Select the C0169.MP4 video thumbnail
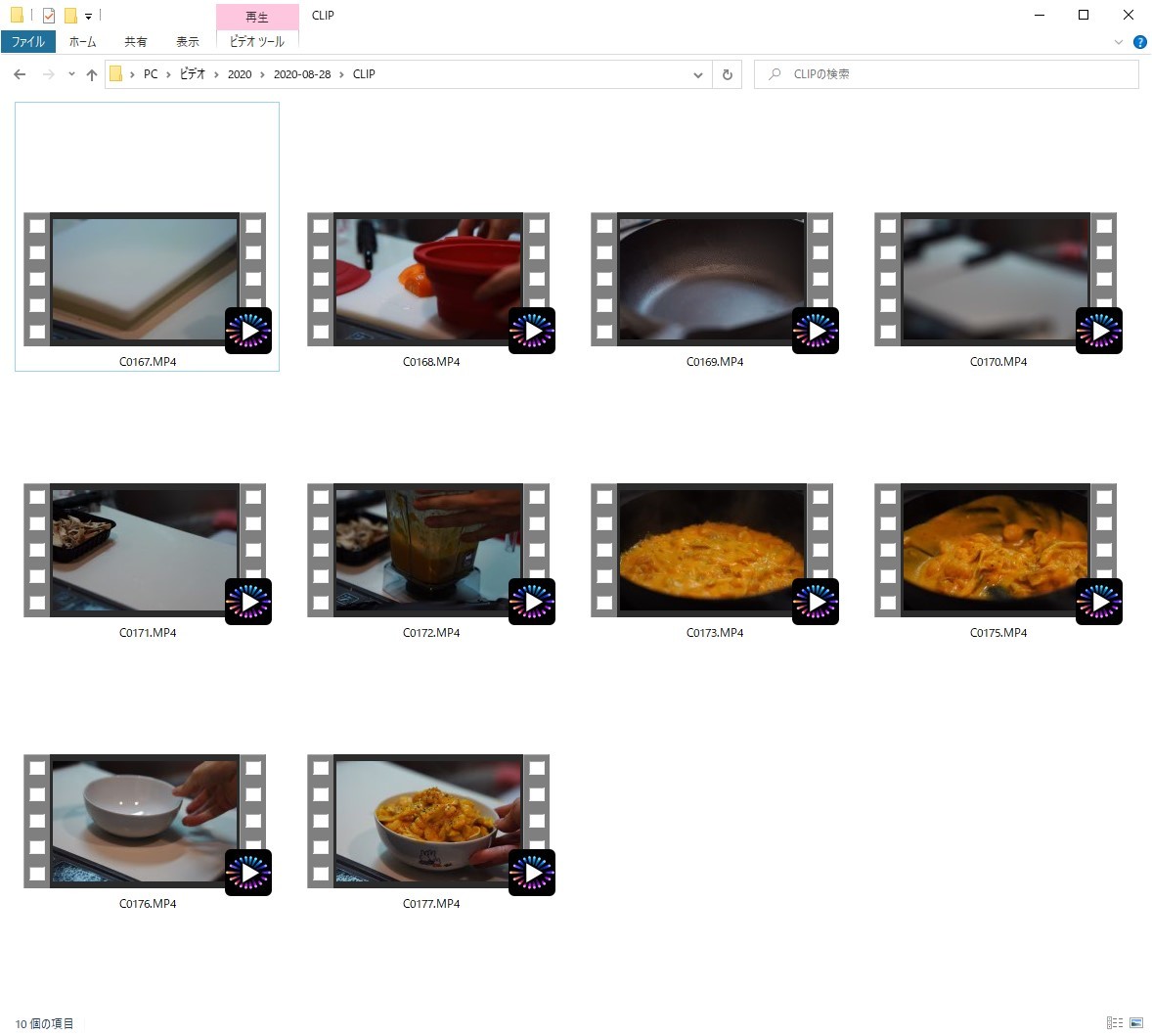1152x1036 pixels. pyautogui.click(x=712, y=279)
